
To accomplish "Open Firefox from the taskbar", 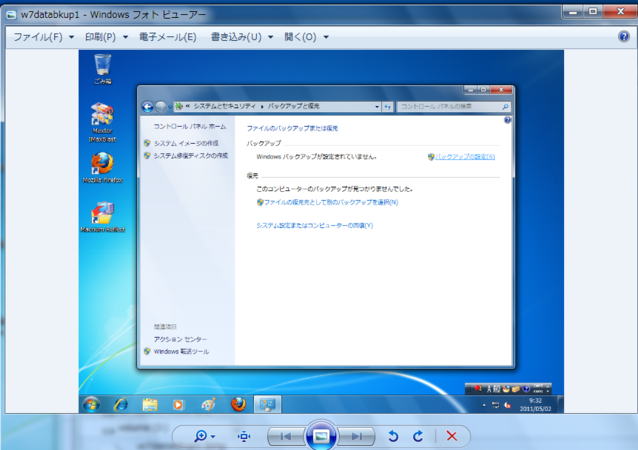I will pyautogui.click(x=238, y=404).
